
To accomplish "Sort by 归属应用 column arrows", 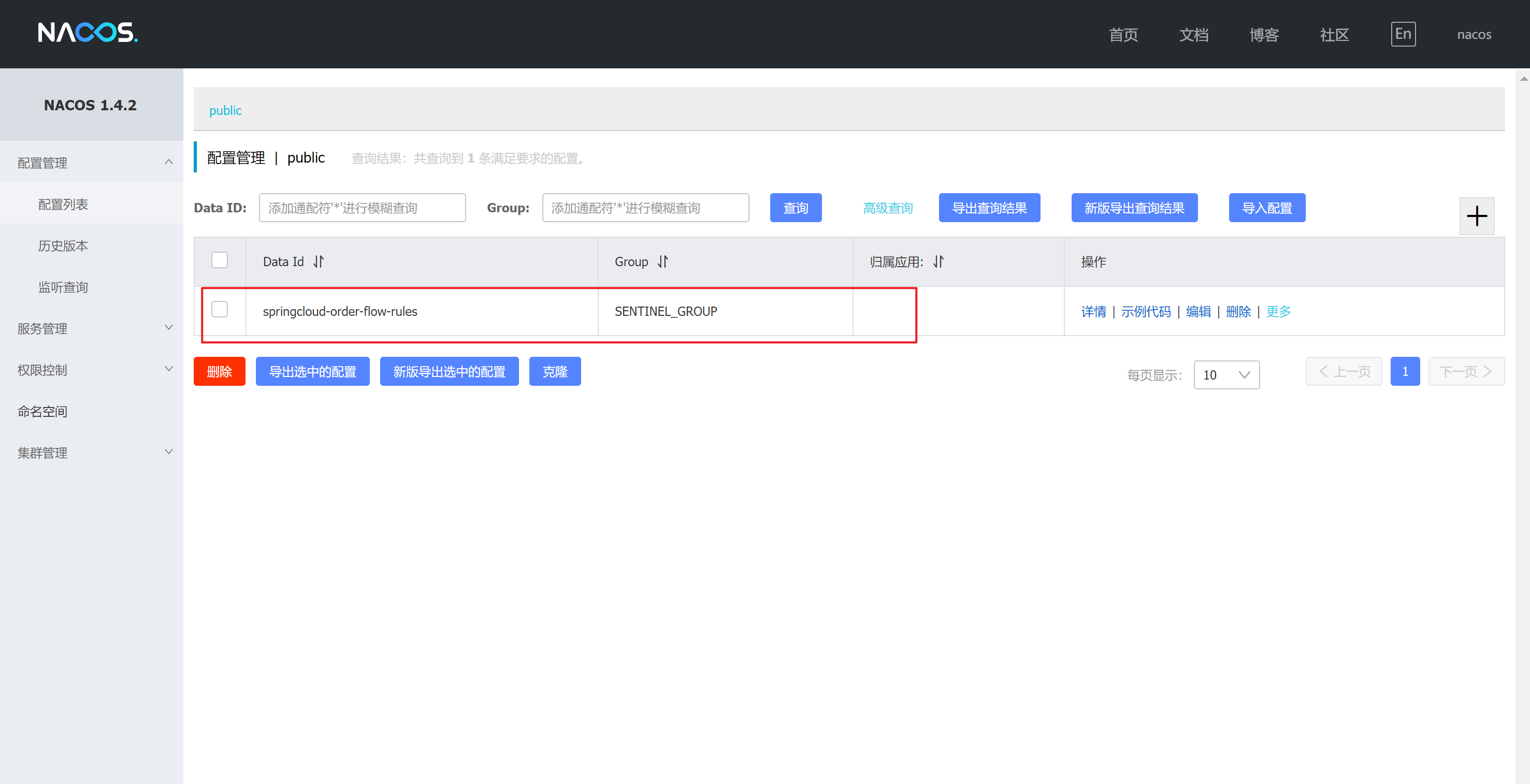I will [939, 262].
